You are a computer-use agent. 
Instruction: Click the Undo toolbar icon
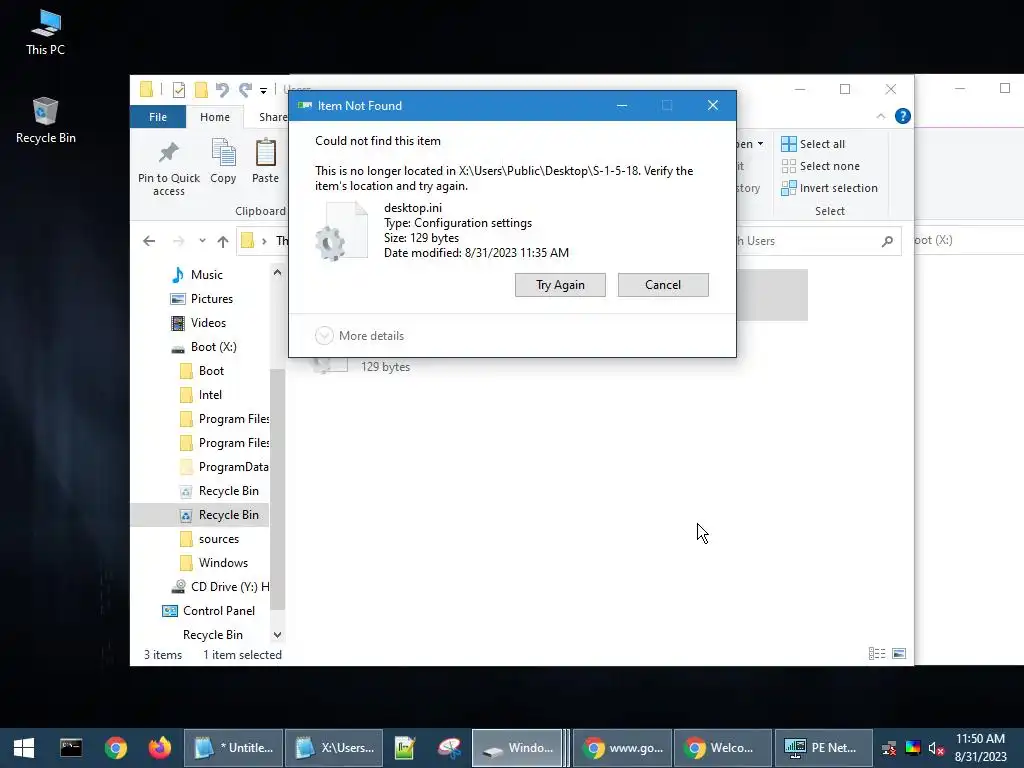pyautogui.click(x=223, y=89)
